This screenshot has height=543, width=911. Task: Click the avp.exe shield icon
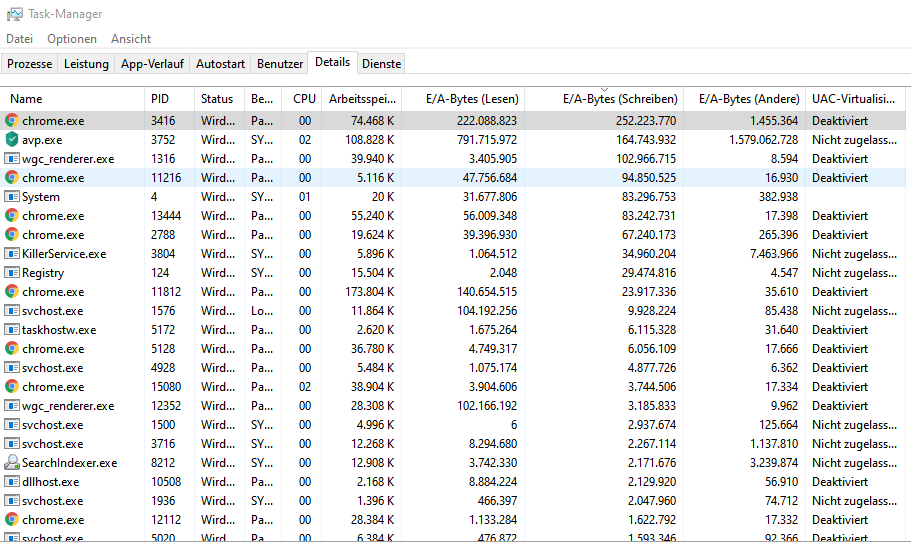pos(12,139)
